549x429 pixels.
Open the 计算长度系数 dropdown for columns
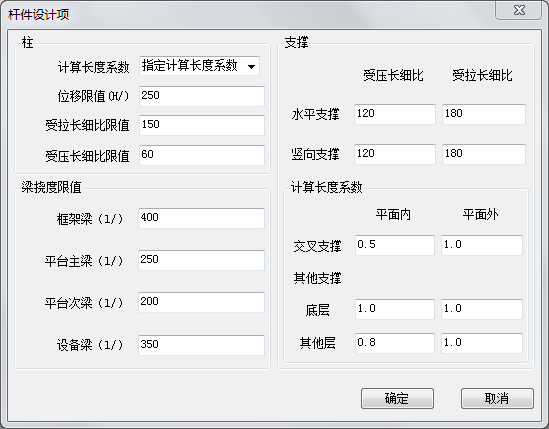[x=199, y=66]
